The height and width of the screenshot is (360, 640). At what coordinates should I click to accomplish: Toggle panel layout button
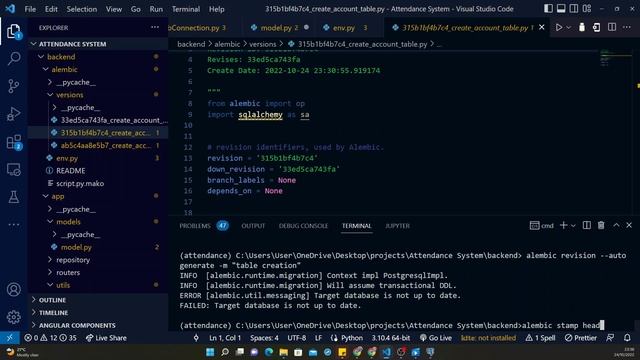click(x=561, y=9)
